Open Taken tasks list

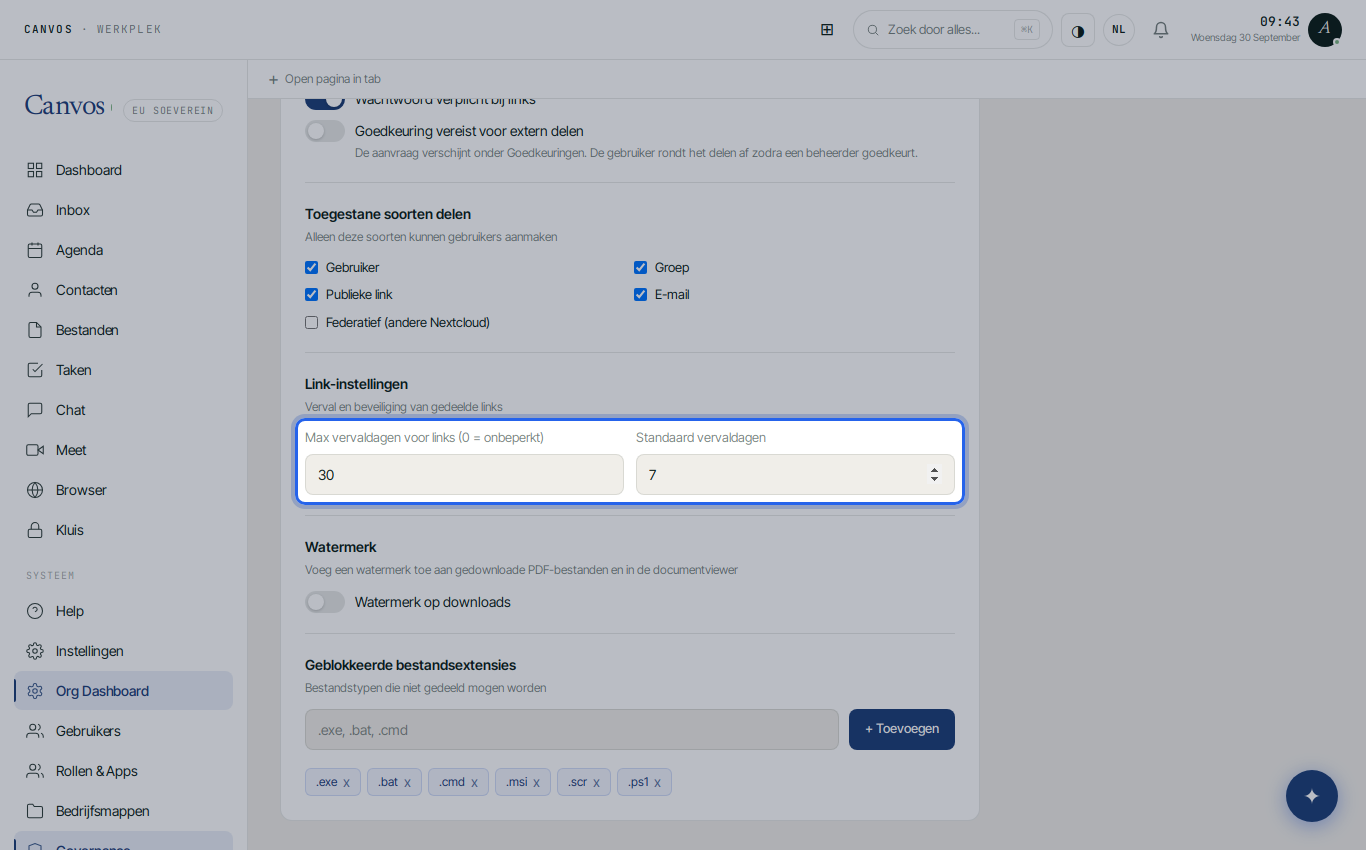click(x=123, y=370)
